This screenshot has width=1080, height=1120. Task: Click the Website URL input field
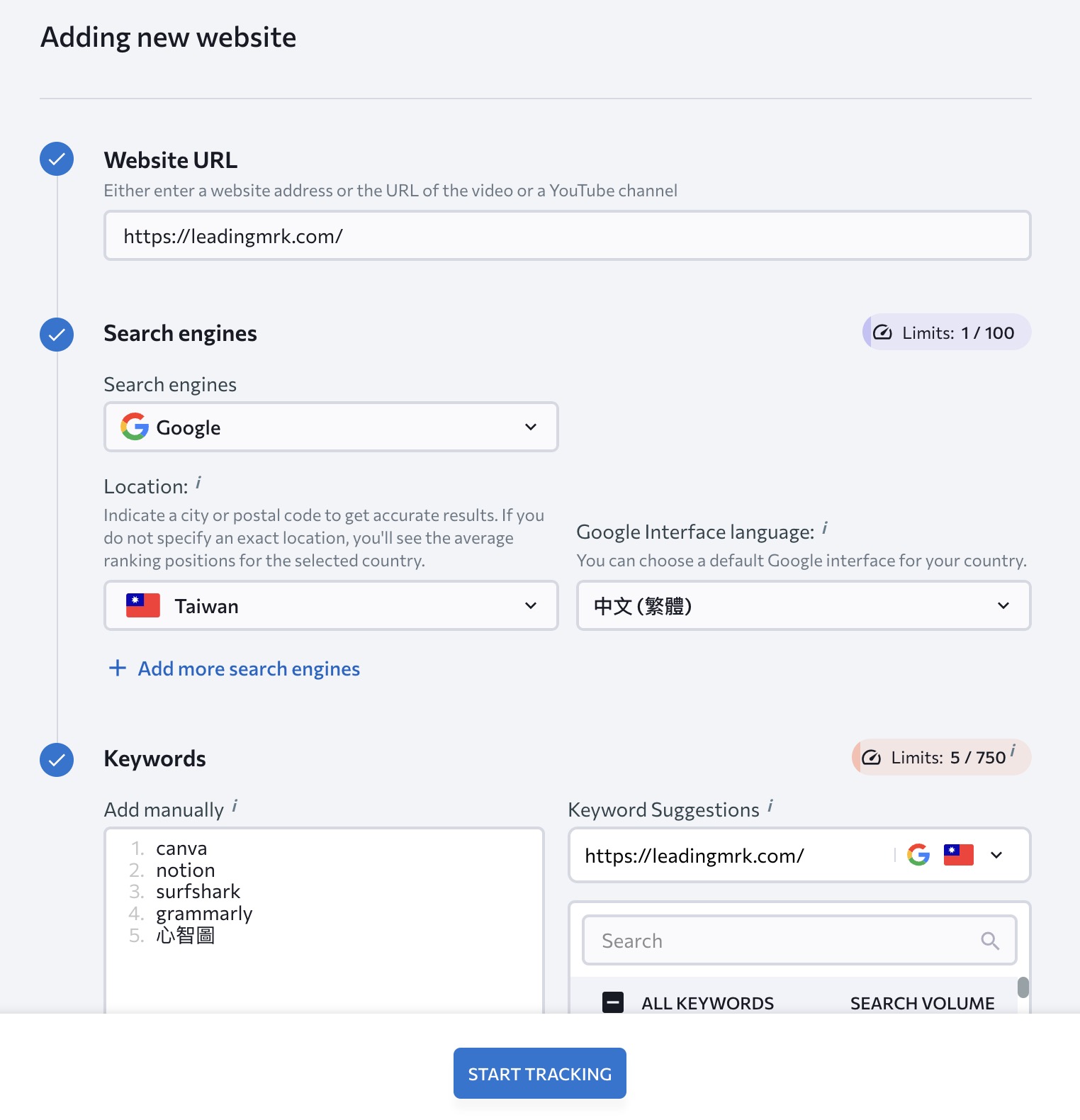[568, 235]
